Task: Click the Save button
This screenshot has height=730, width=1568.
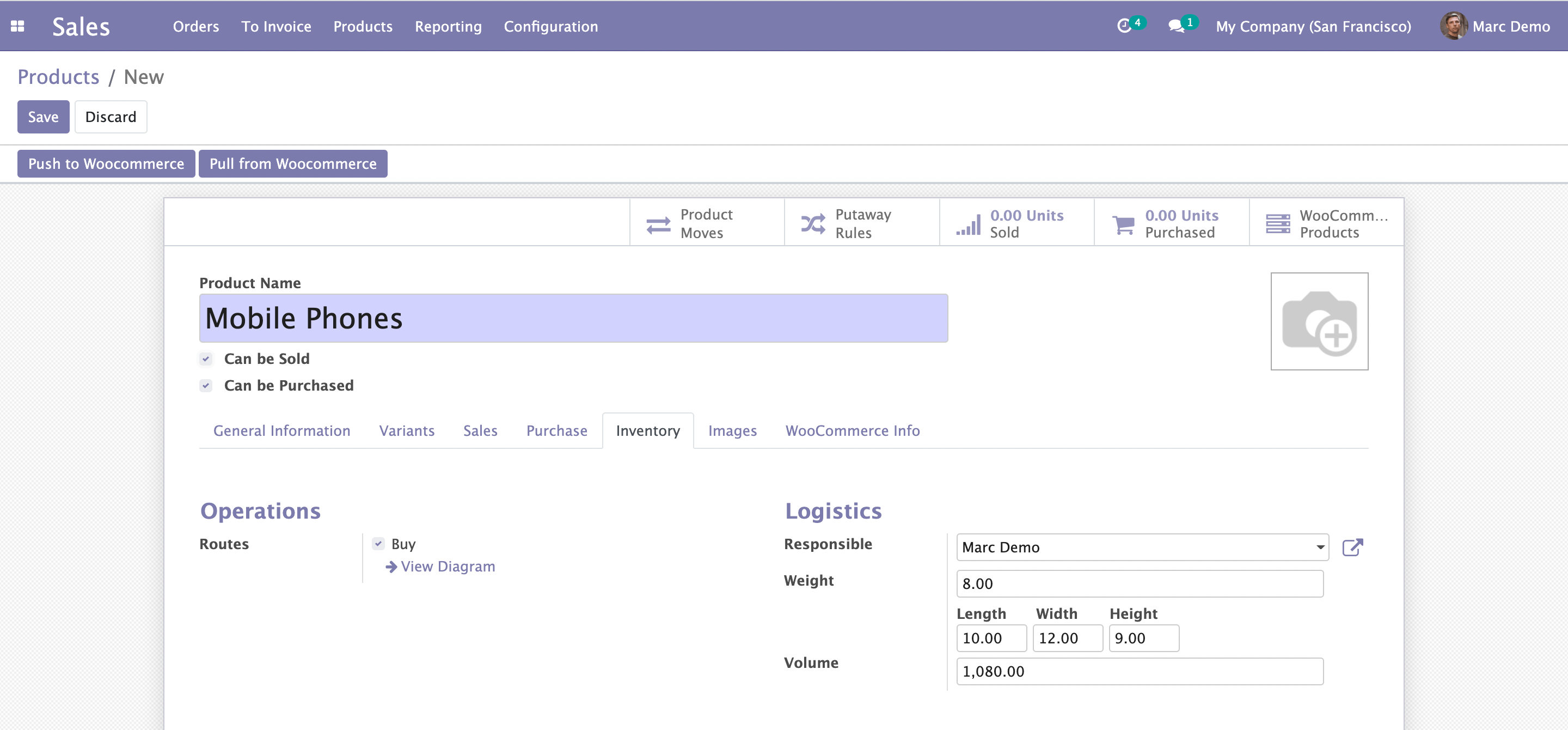Action: point(42,116)
